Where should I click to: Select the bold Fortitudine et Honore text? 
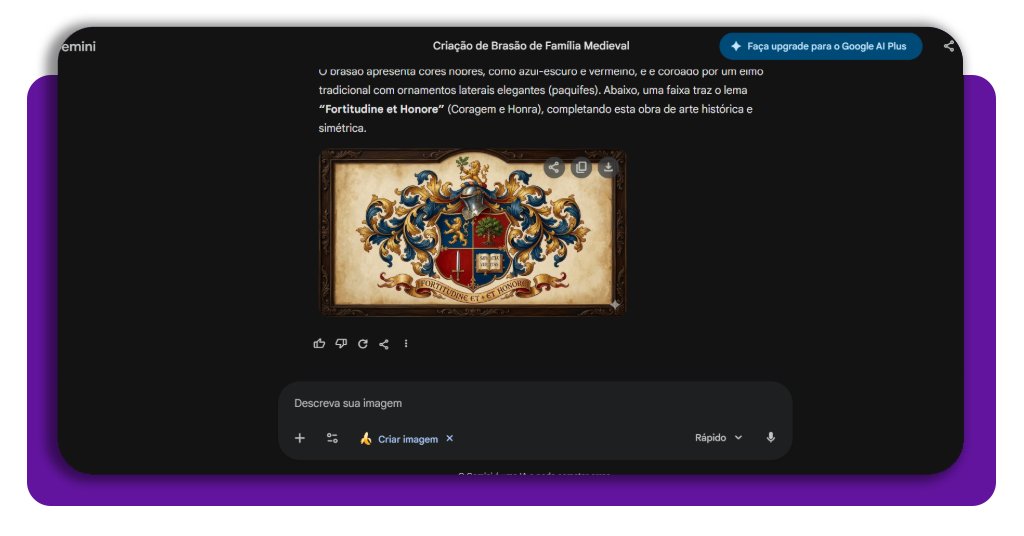(x=381, y=109)
